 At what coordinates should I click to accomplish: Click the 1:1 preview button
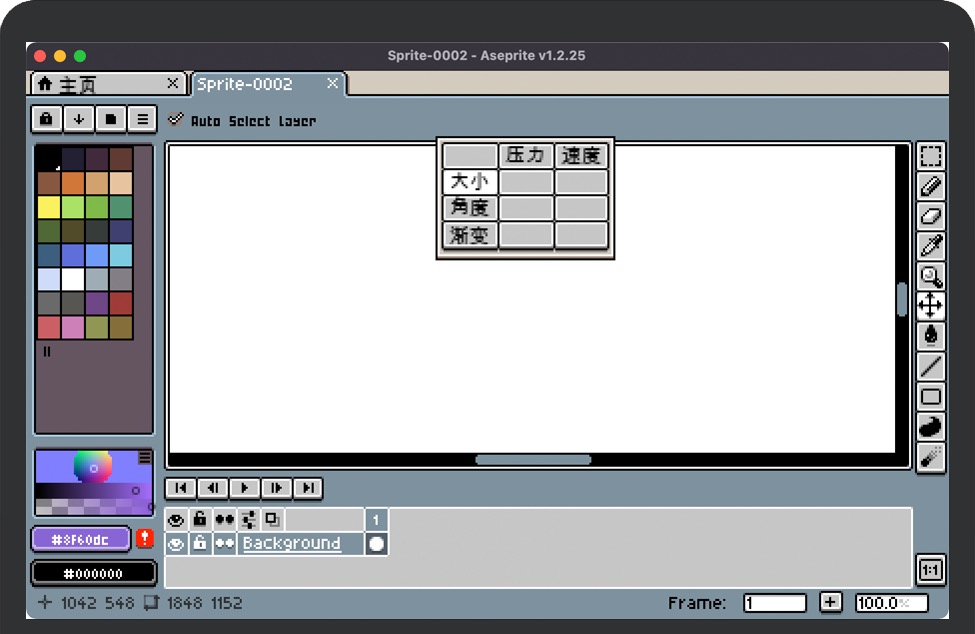930,570
